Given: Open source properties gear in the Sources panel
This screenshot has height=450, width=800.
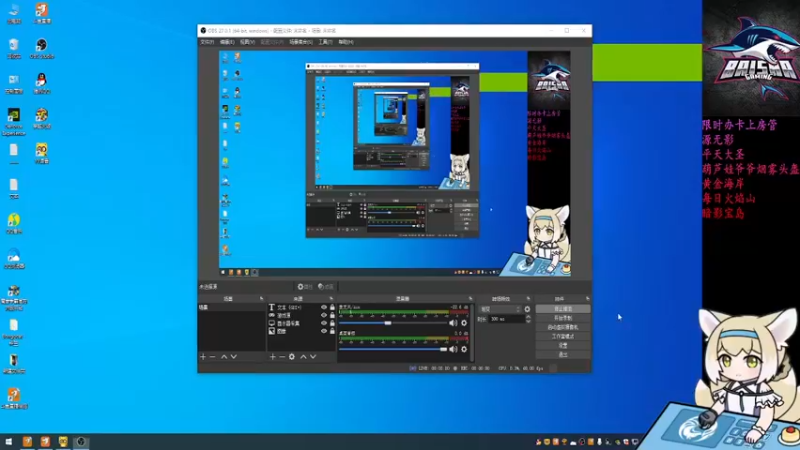Looking at the screenshot, I should 292,357.
